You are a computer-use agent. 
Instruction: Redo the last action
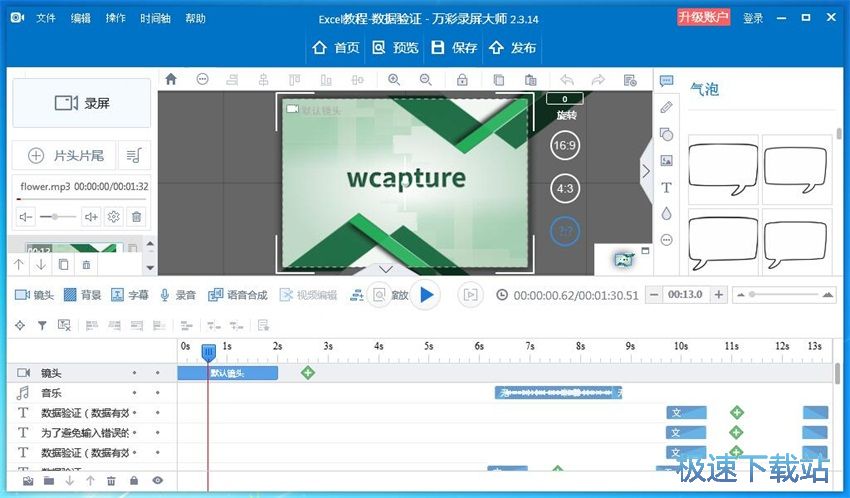tap(598, 80)
